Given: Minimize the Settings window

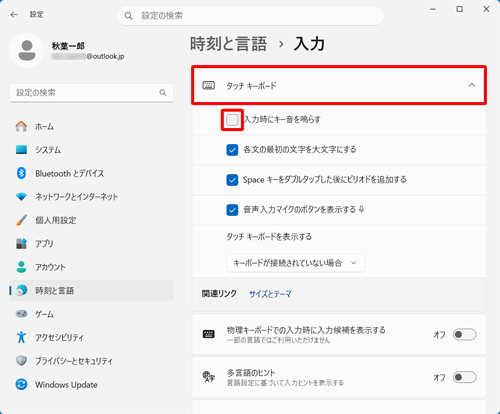Looking at the screenshot, I should click(x=433, y=9).
